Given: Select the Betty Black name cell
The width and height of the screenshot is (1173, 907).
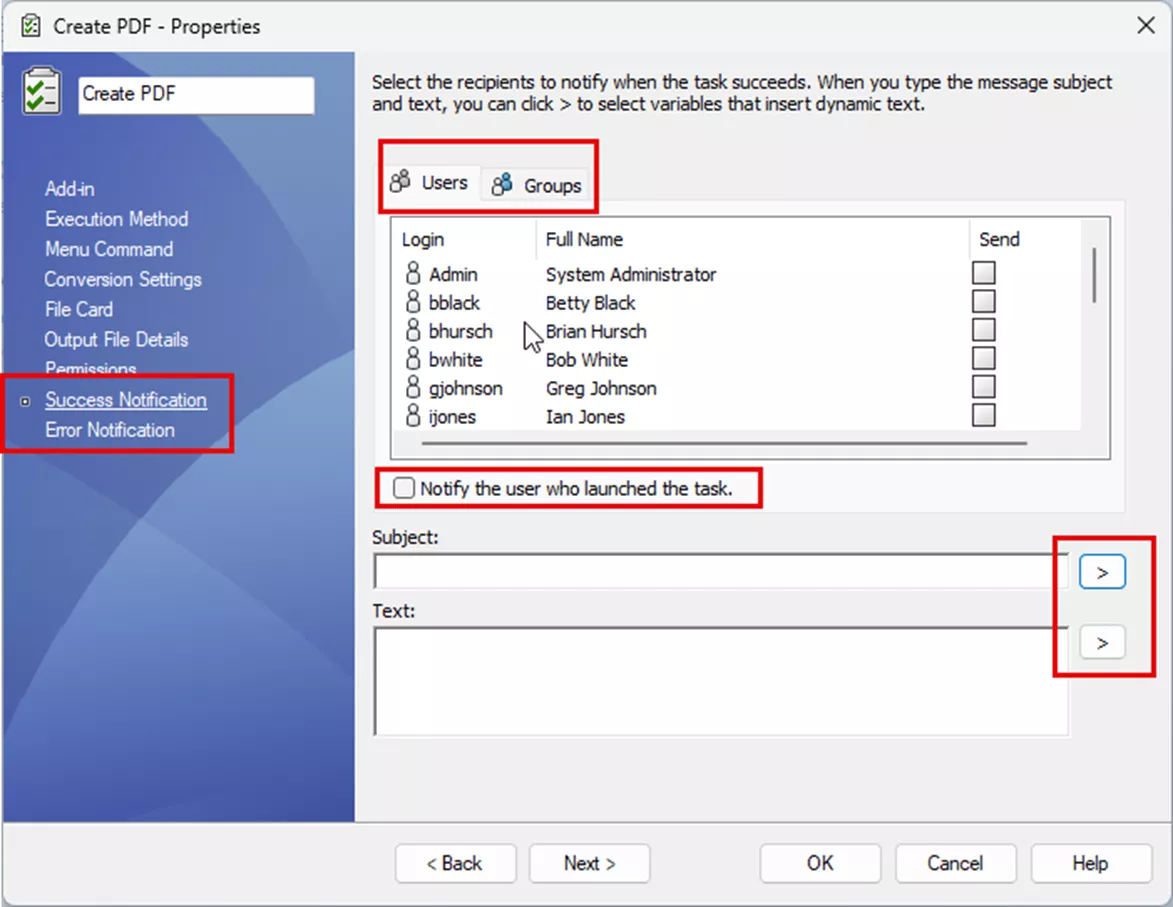Looking at the screenshot, I should coord(590,302).
